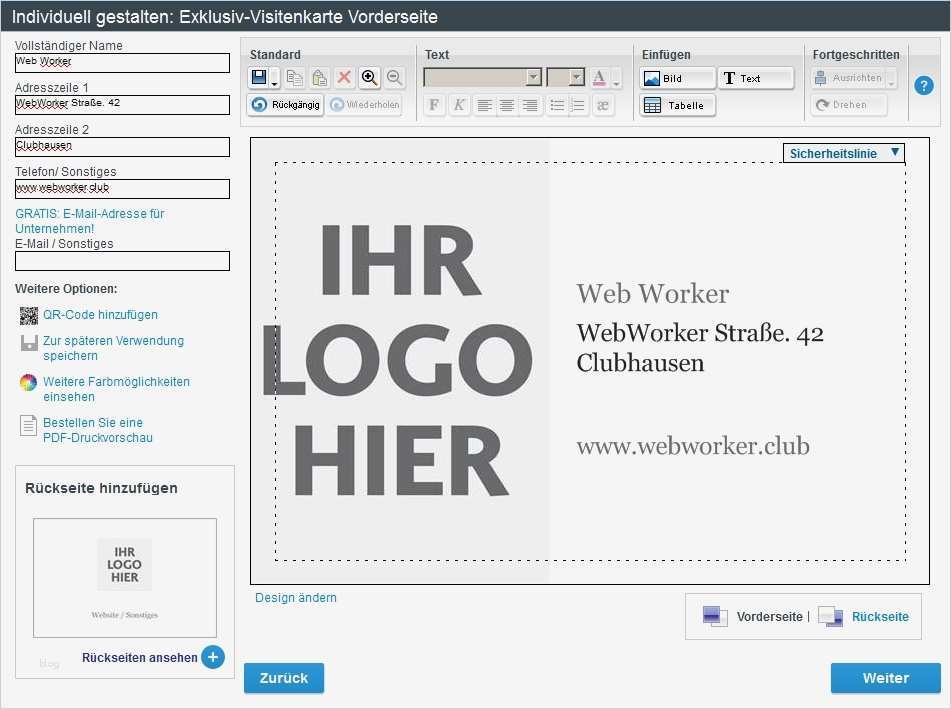Open the font family dropdown
951x709 pixels.
coord(483,77)
